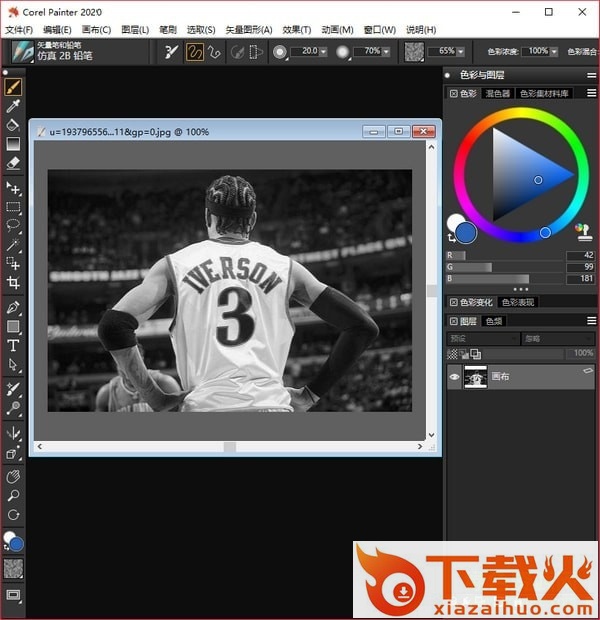
Task: Select the Crop tool
Action: [13, 283]
